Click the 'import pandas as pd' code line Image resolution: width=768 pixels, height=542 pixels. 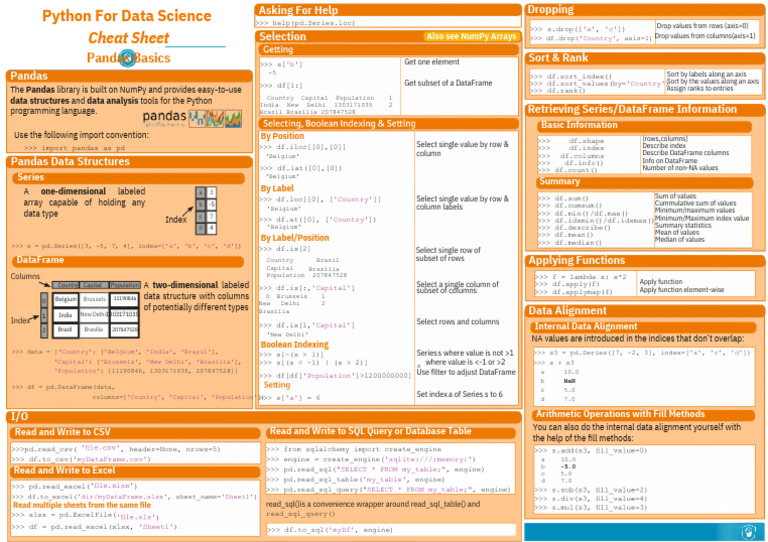(x=74, y=148)
